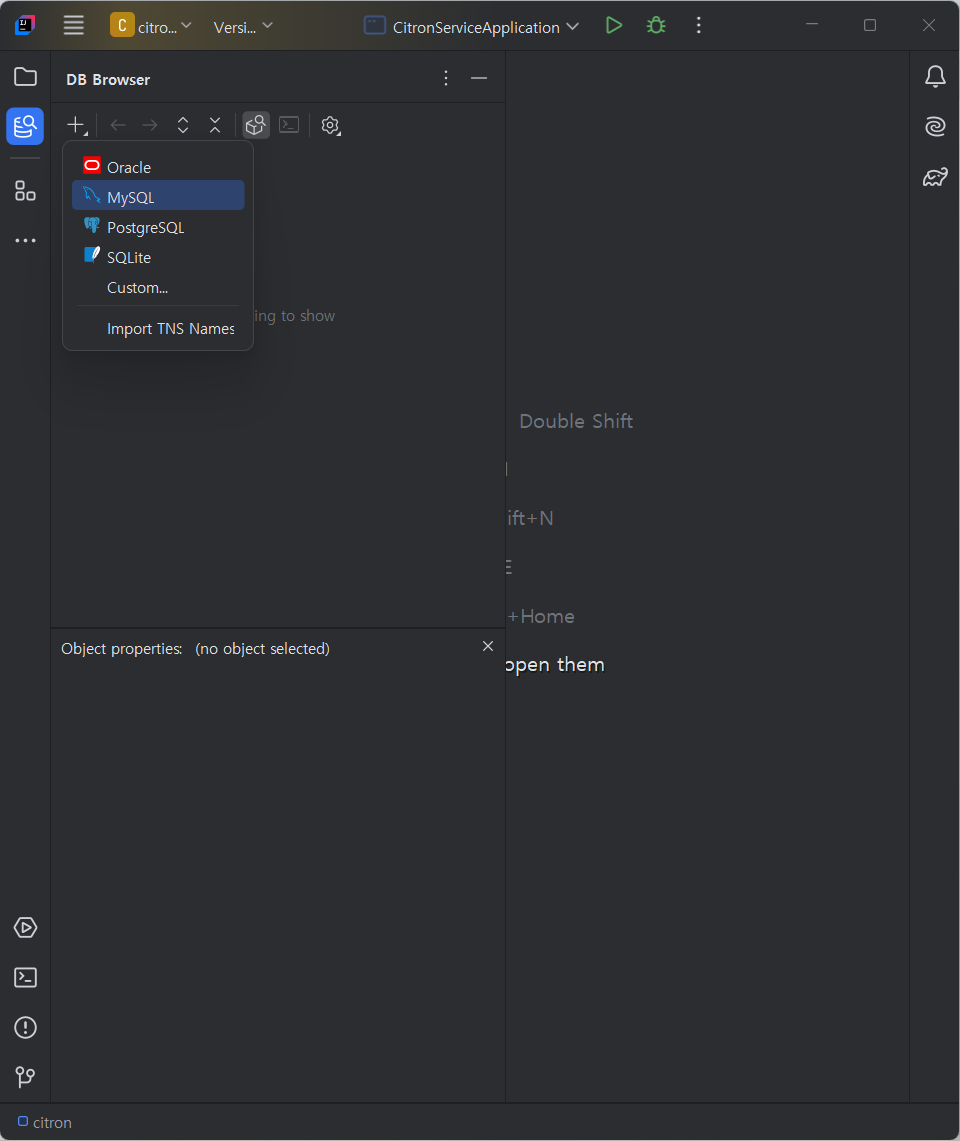Image resolution: width=960 pixels, height=1141 pixels.
Task: Open the Services tool window icon
Action: tap(25, 927)
